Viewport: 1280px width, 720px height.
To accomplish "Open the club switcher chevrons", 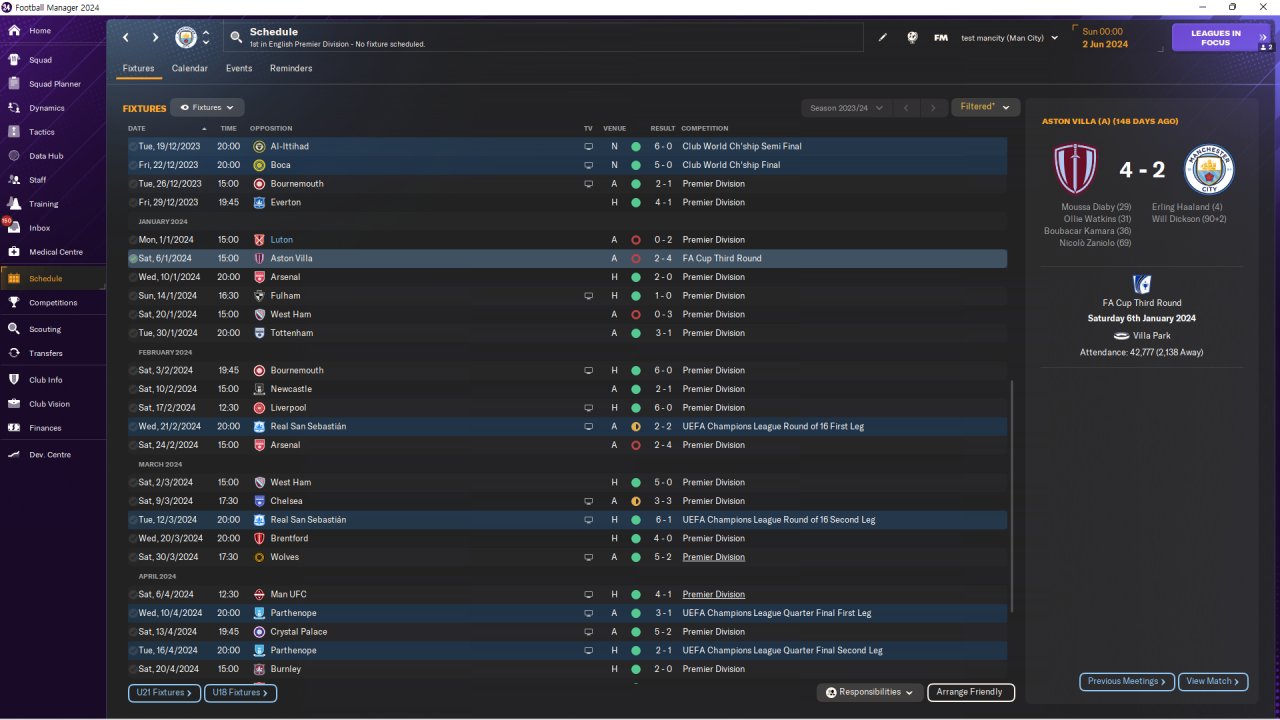I will (x=206, y=38).
